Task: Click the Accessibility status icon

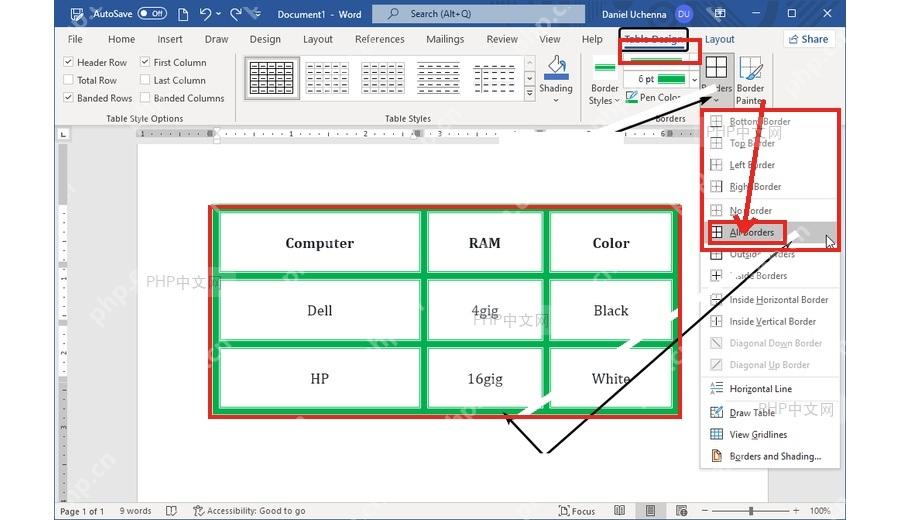Action: pos(199,510)
